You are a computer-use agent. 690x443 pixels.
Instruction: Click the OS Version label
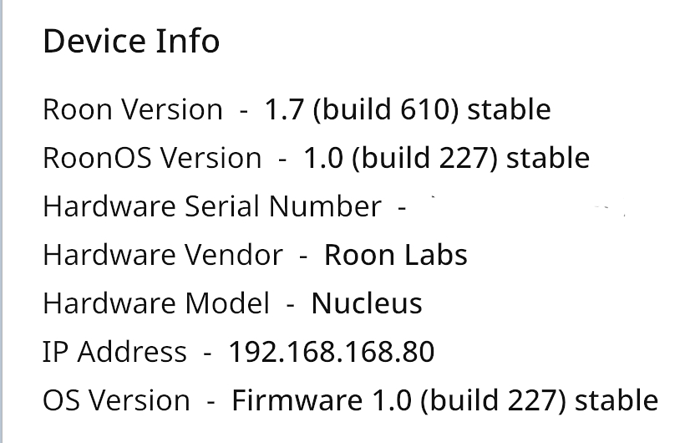[x=116, y=401]
